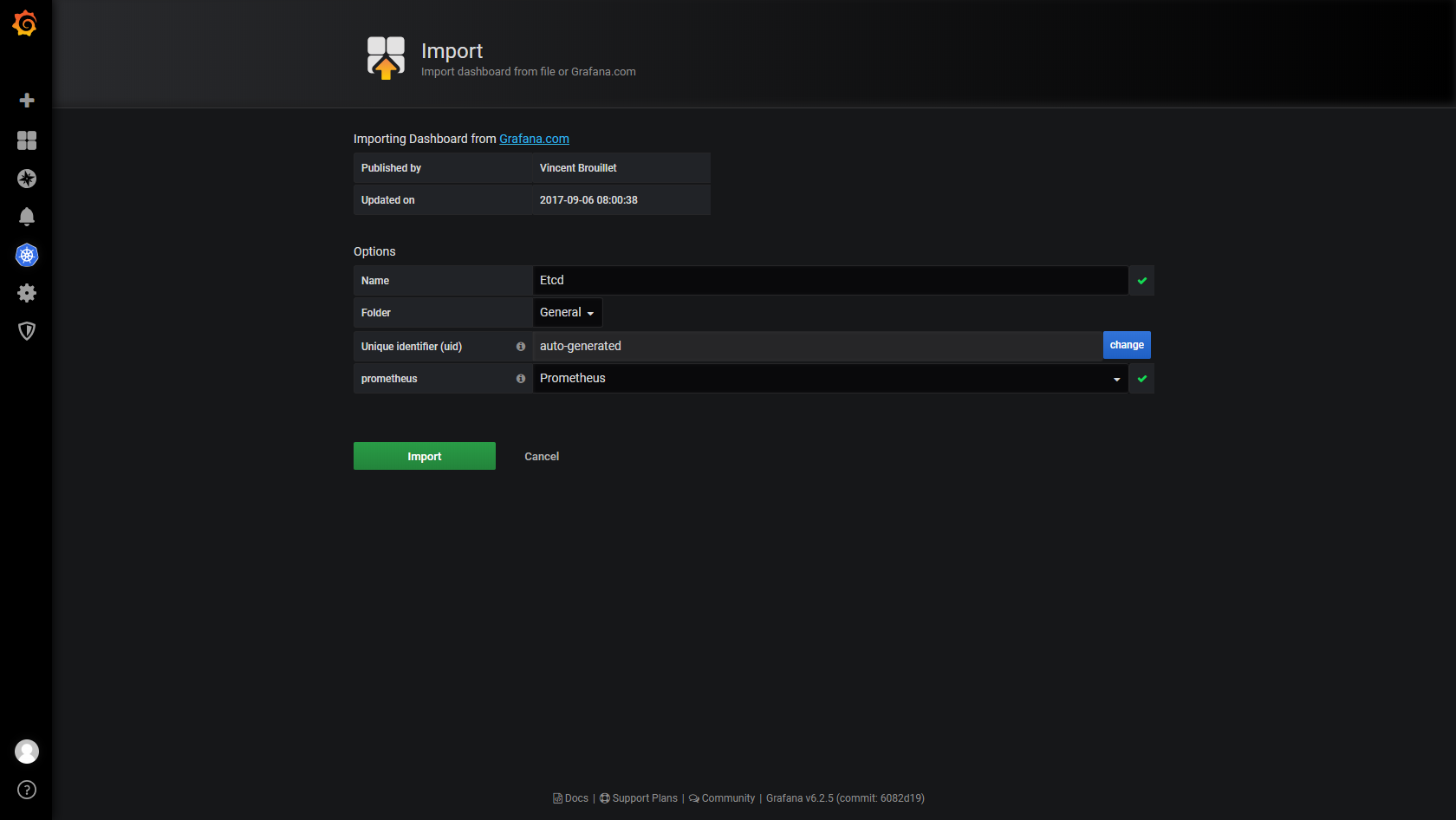This screenshot has width=1456, height=820.
Task: Open the Dashboards grid icon
Action: tap(27, 140)
